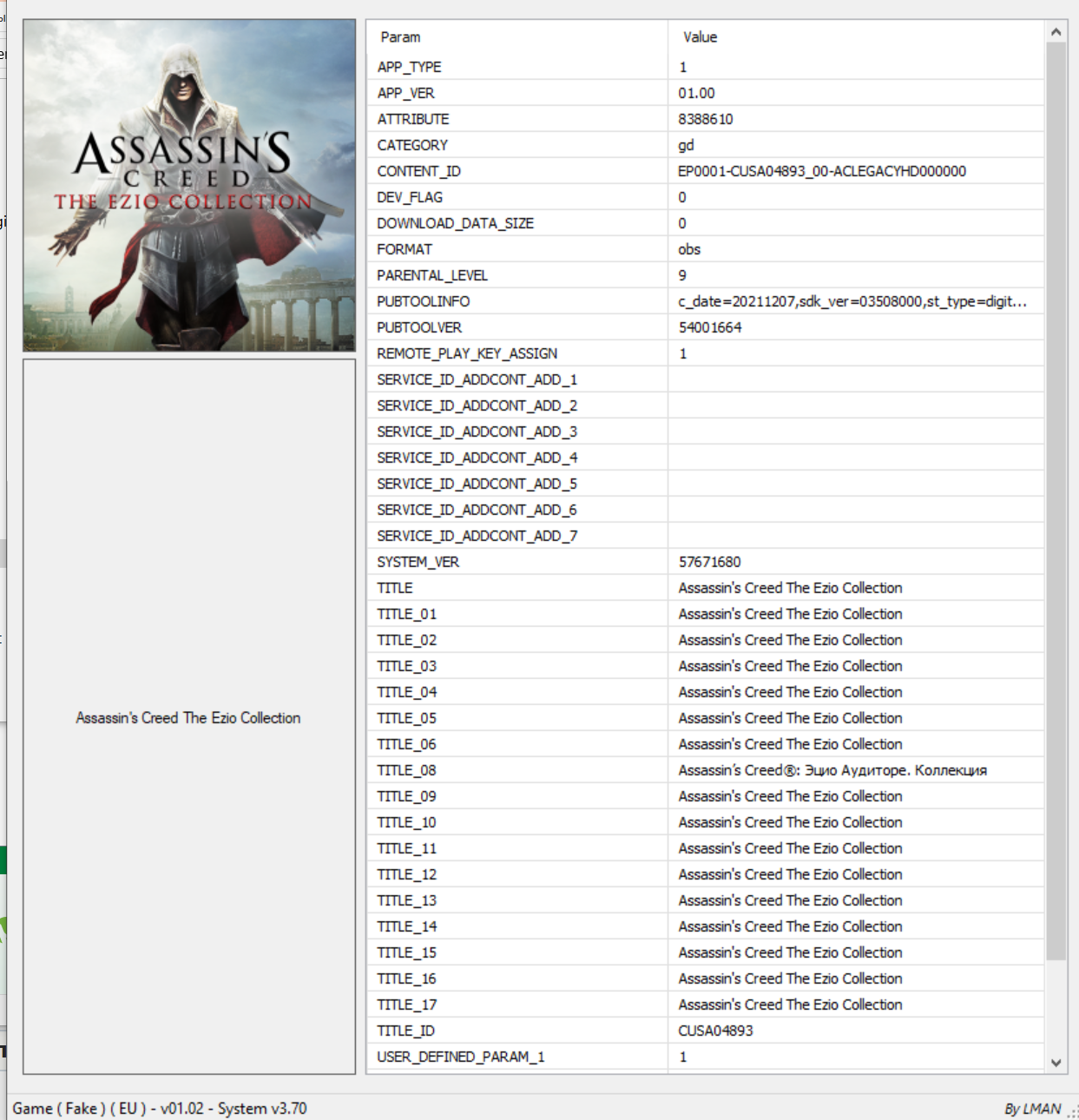The width and height of the screenshot is (1079, 1120).
Task: Click the scroll up arrow of the table
Action: click(1056, 33)
